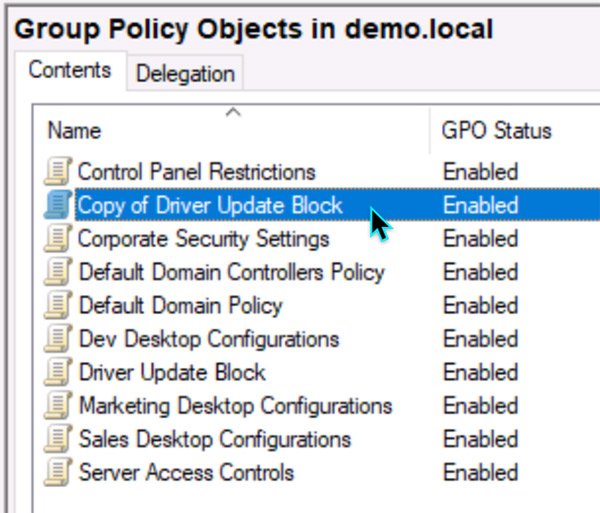
Task: Click the Default Domain Policy GPO icon
Action: coord(60,305)
